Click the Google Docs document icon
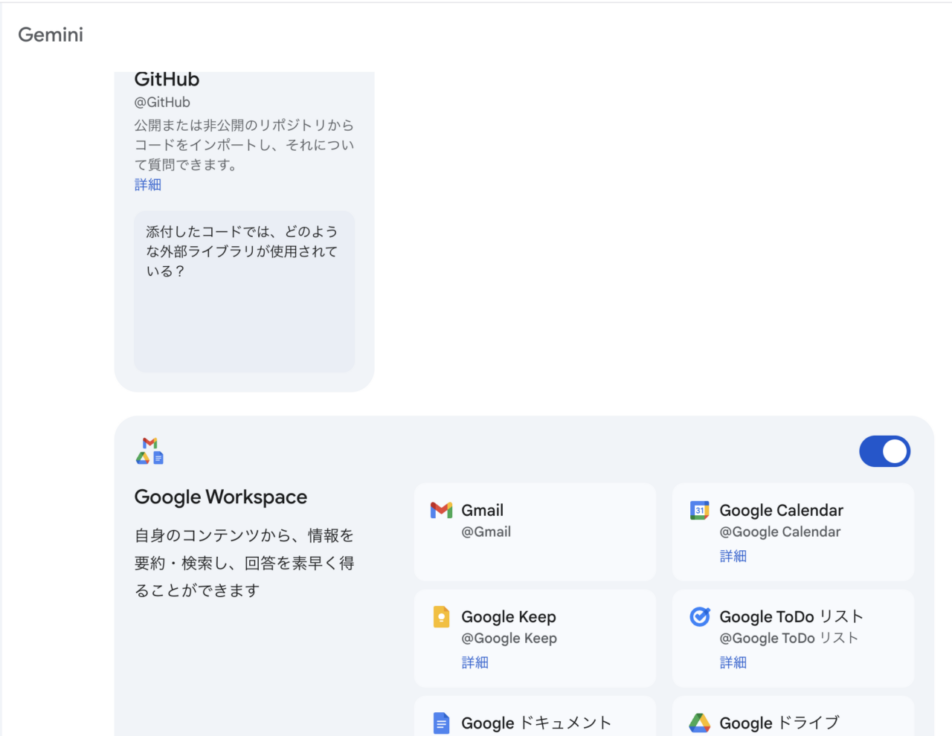This screenshot has height=736, width=952. point(441,723)
